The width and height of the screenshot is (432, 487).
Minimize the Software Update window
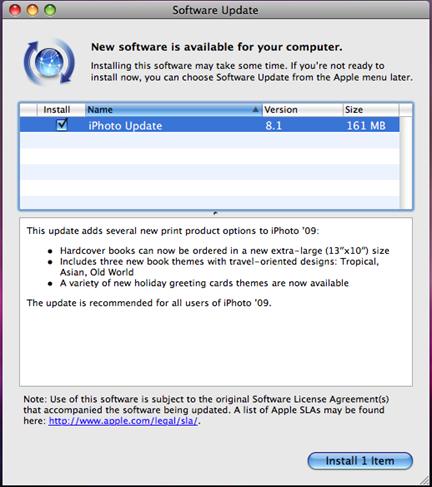pyautogui.click(x=33, y=10)
